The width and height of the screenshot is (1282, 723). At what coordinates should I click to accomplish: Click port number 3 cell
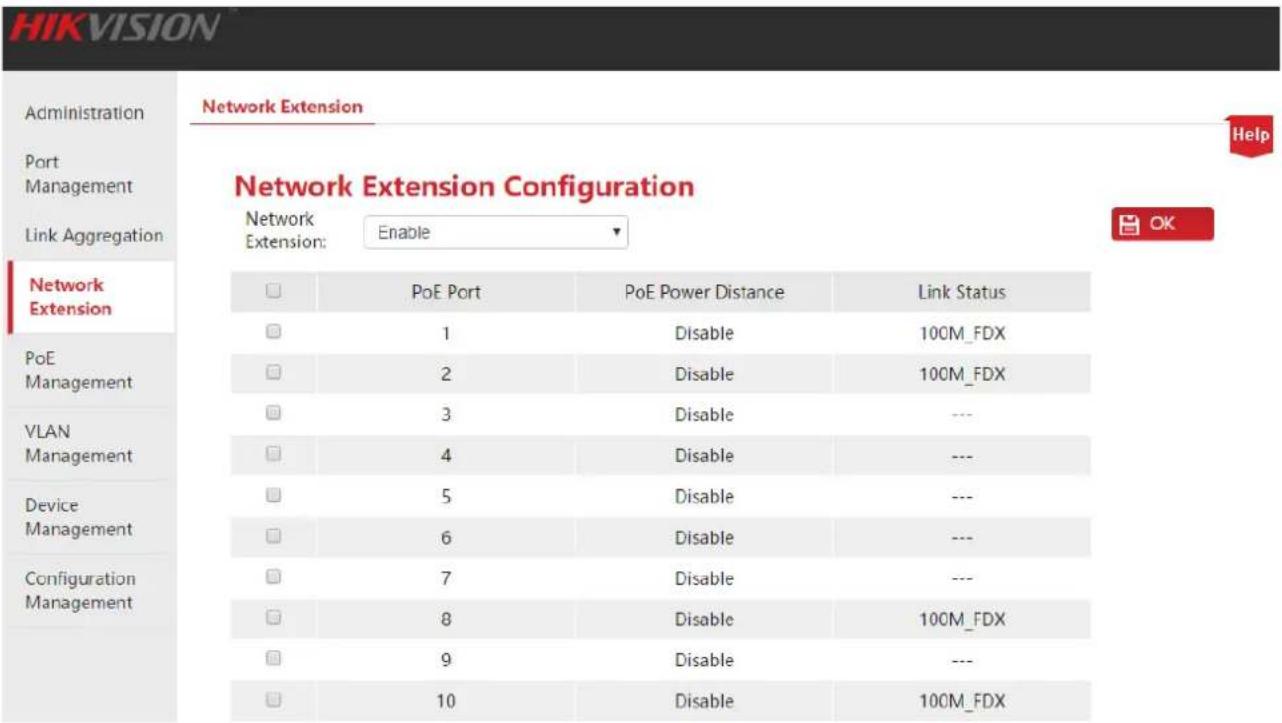(x=447, y=415)
